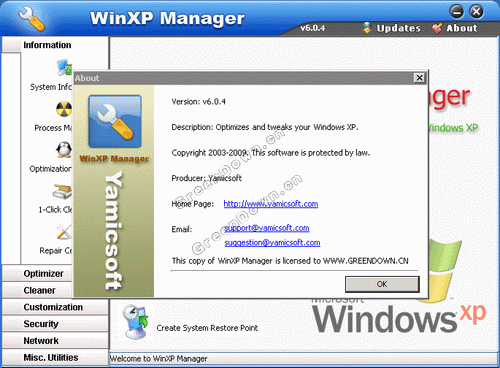Switch to the Optimizer section

click(37, 274)
